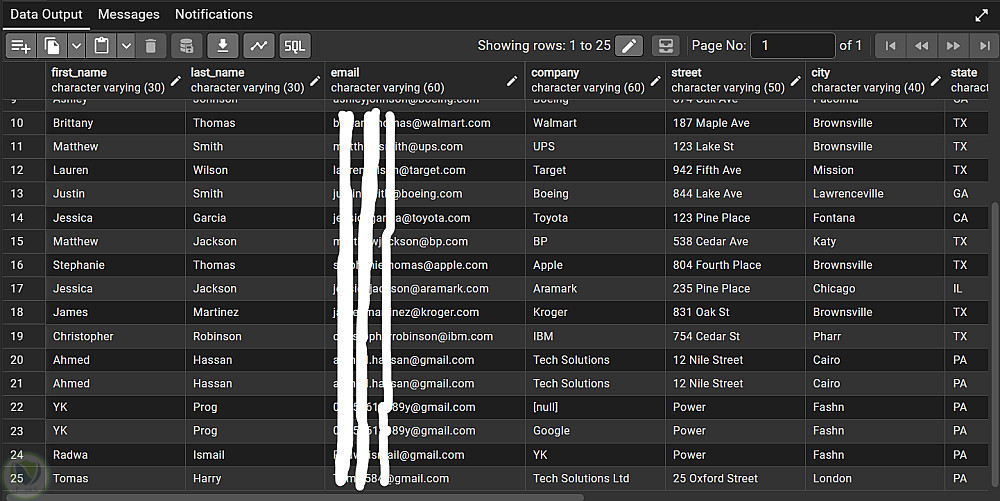
Task: Click the Page No input field
Action: click(793, 46)
